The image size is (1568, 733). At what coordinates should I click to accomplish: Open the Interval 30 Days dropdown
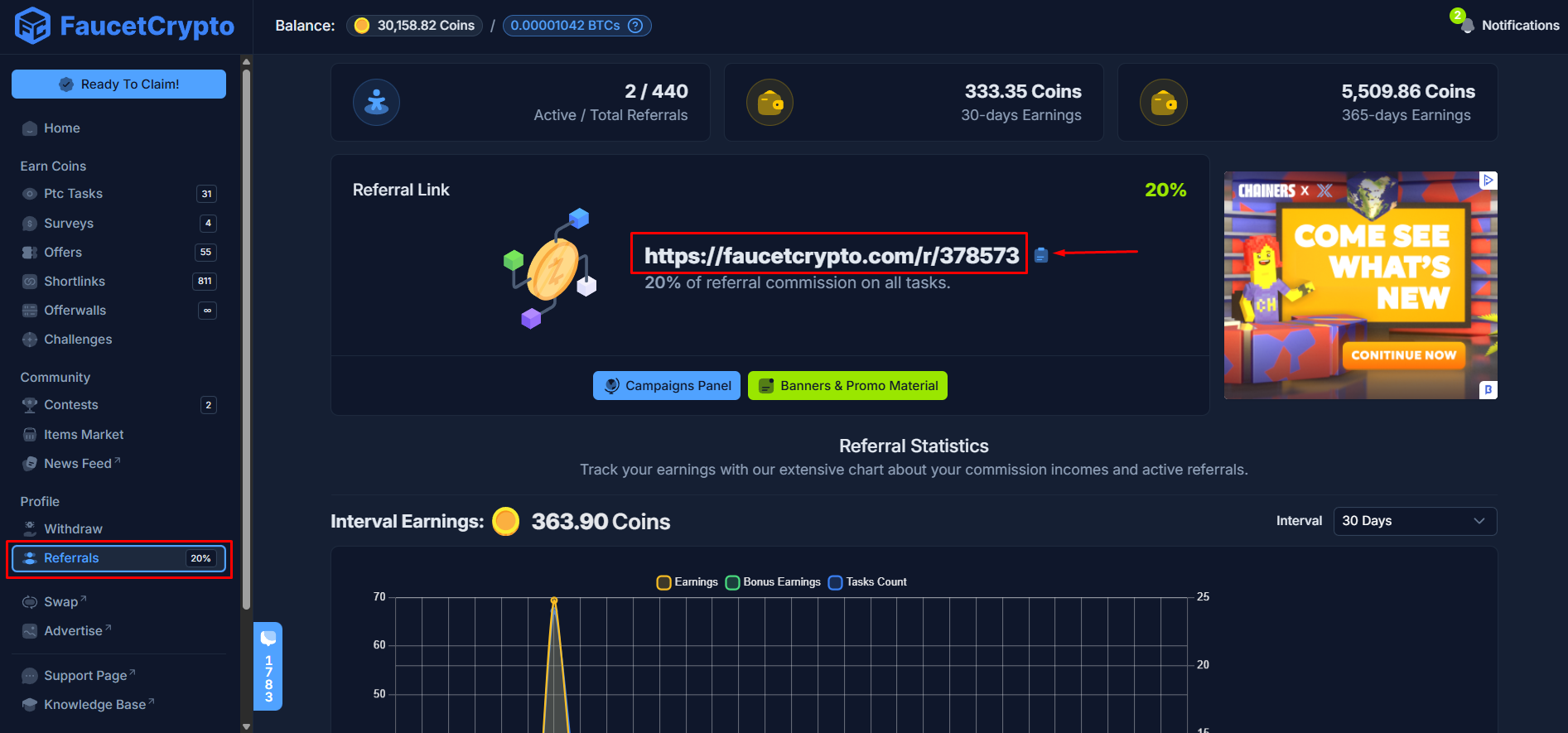pos(1415,521)
